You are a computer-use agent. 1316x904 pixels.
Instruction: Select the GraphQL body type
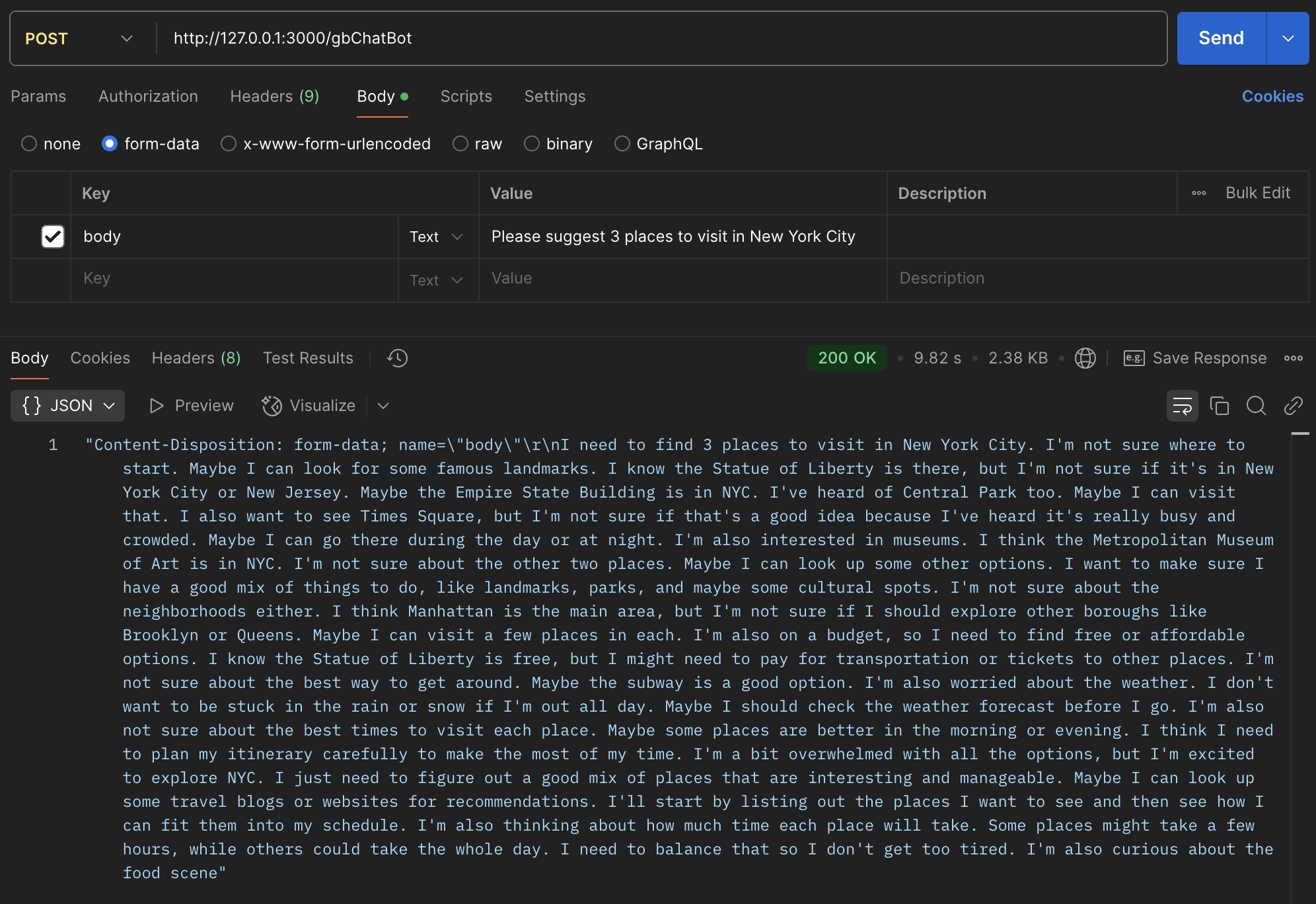622,143
